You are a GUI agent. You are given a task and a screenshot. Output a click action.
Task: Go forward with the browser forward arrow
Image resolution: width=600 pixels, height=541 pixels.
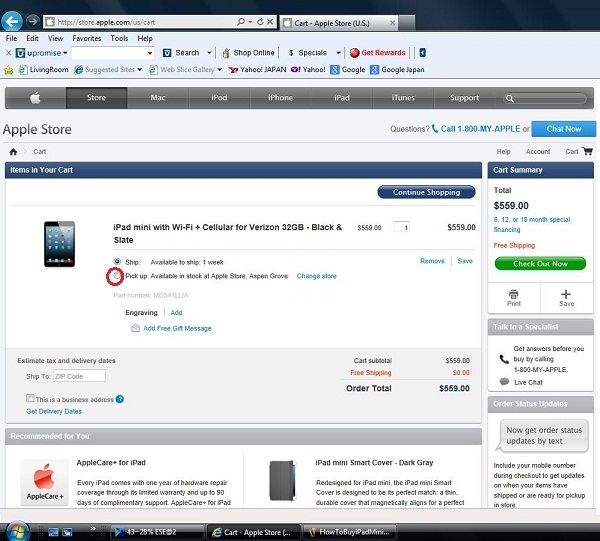[x=33, y=21]
